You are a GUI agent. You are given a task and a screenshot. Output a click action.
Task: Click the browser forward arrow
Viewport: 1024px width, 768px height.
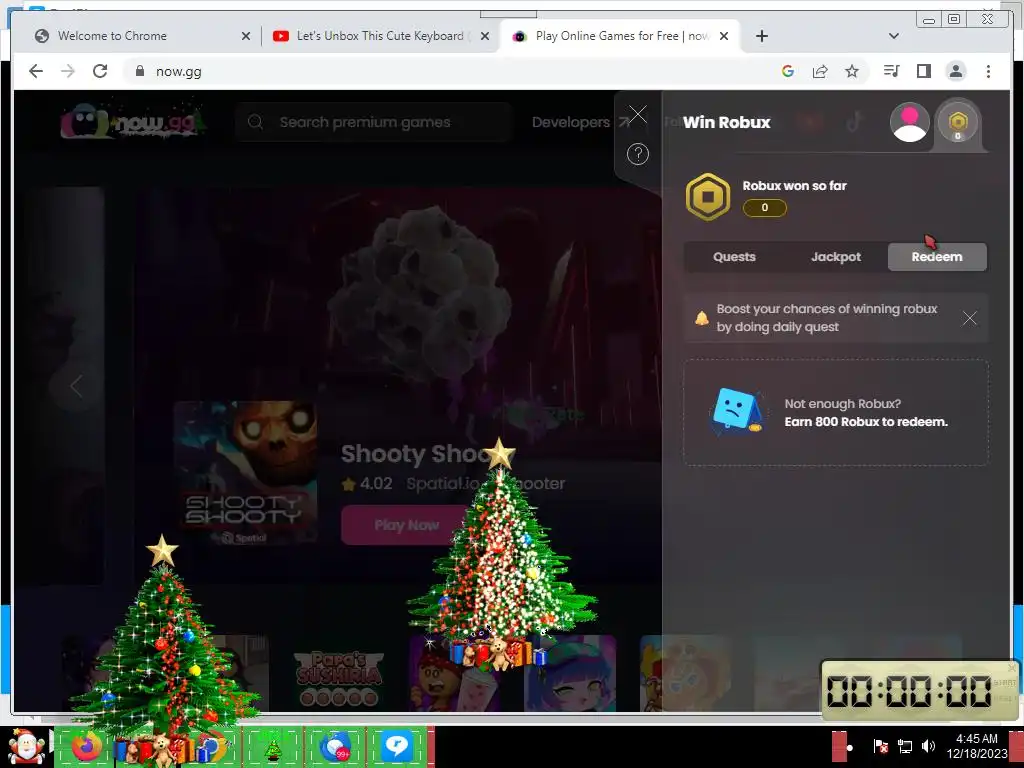click(68, 71)
